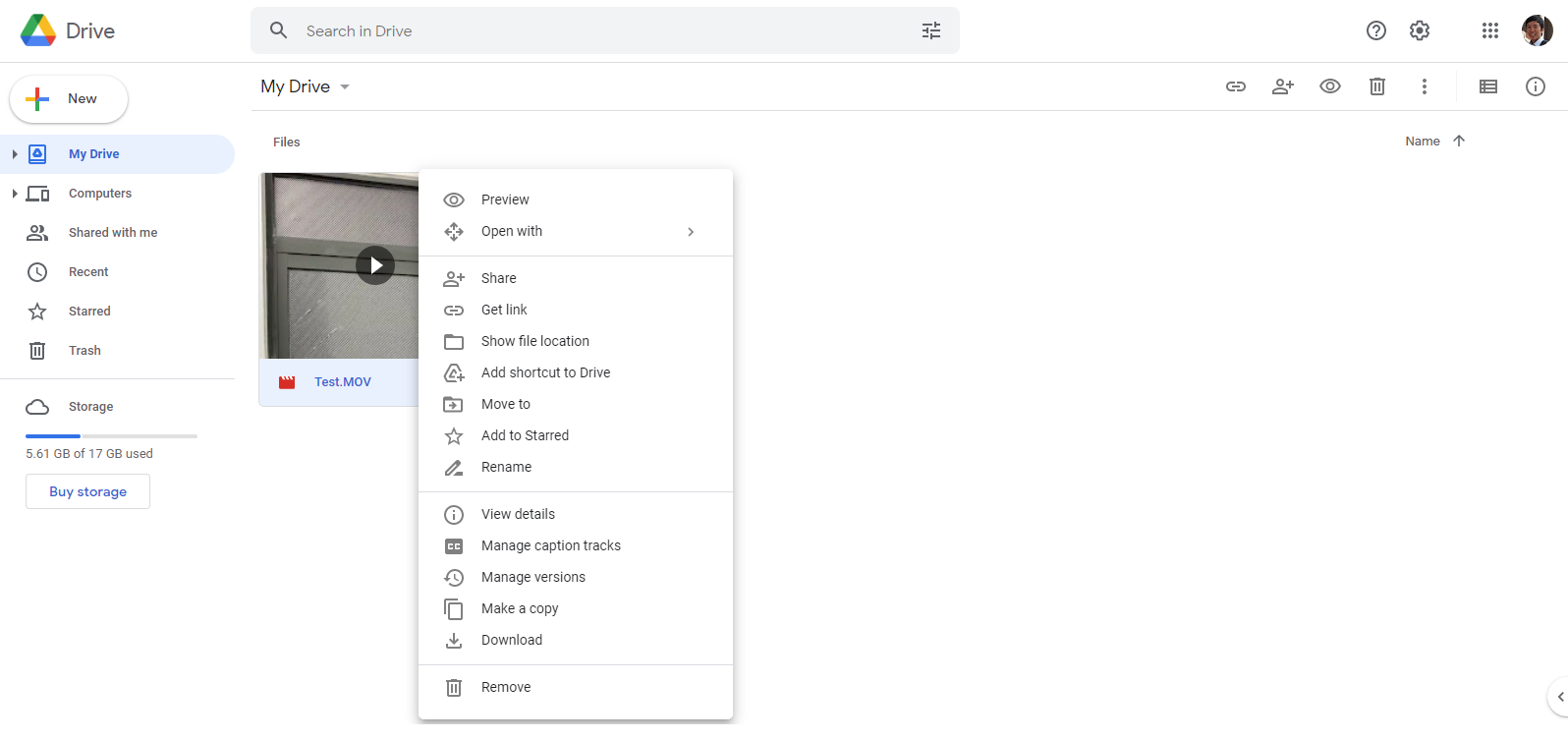Open Trash in sidebar
This screenshot has width=1568, height=741.
(x=117, y=351)
